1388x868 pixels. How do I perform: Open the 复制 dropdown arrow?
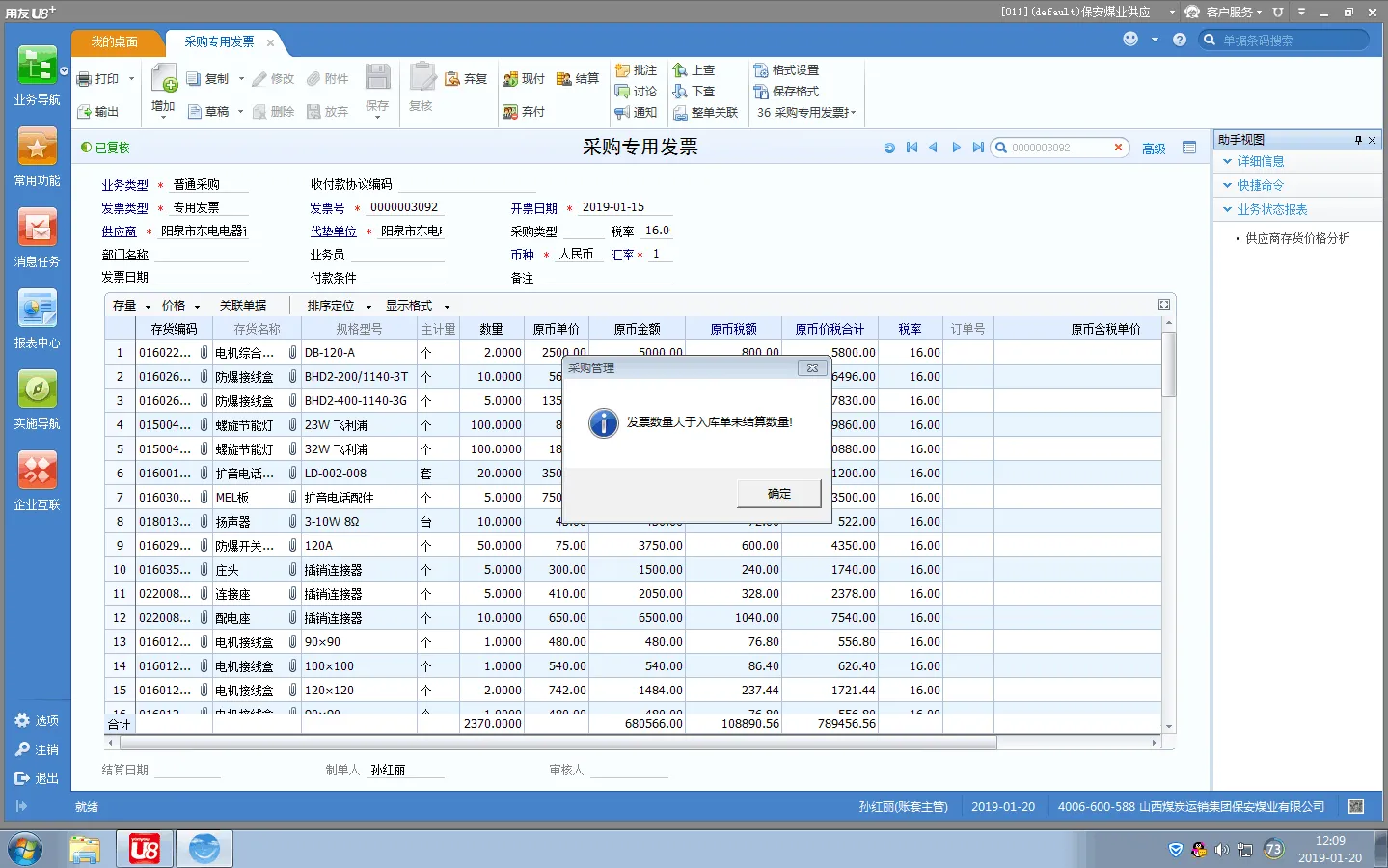tap(241, 79)
